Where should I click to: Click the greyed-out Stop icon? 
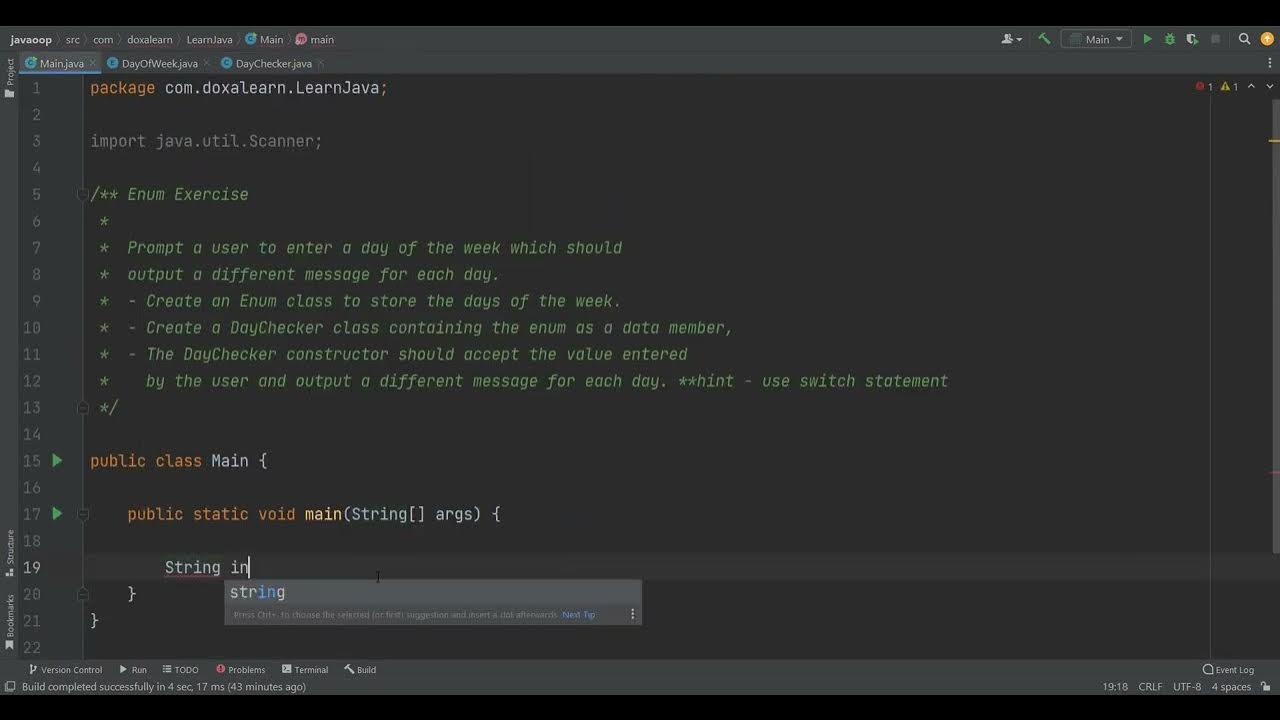[1215, 39]
